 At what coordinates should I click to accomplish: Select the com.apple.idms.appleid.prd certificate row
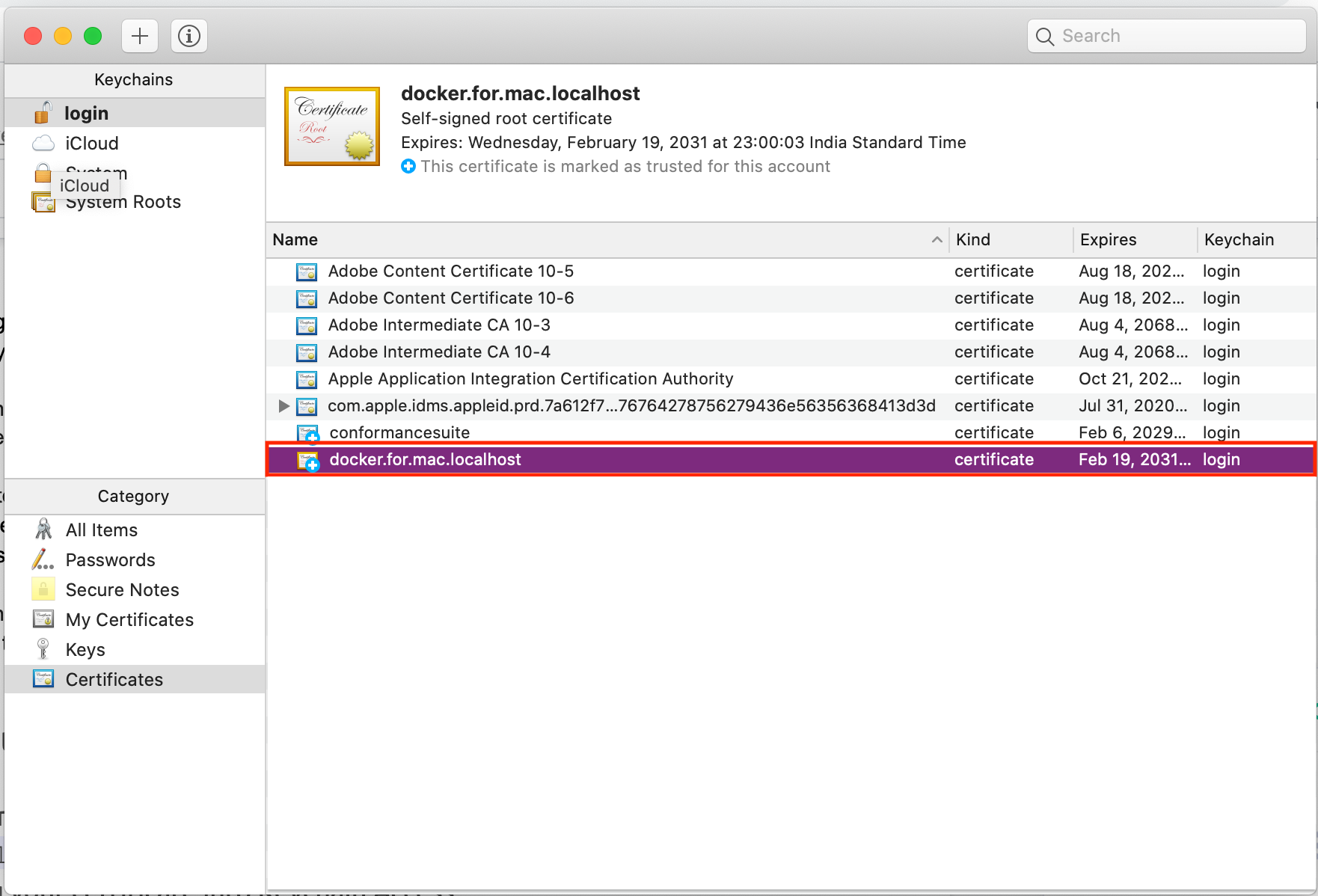pyautogui.click(x=791, y=405)
